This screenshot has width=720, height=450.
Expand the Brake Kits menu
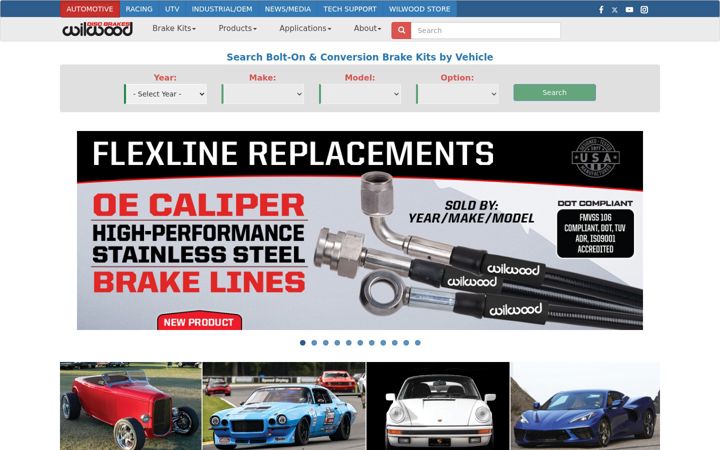click(x=174, y=28)
